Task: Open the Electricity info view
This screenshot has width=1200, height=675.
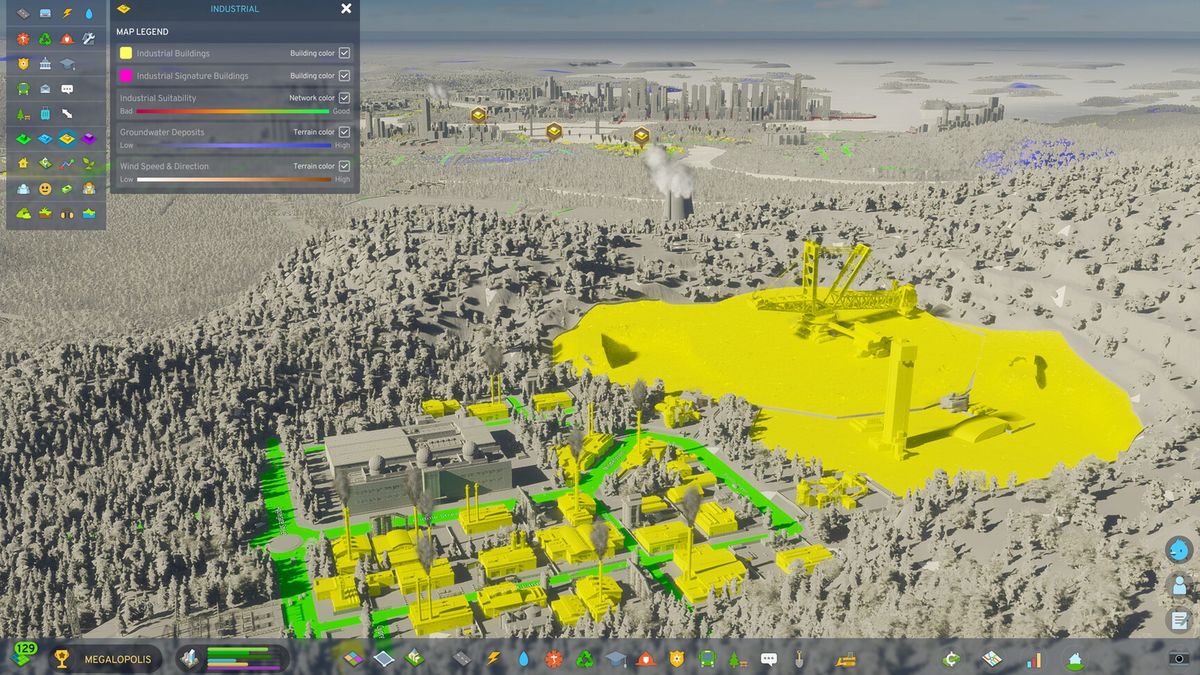Action: (x=493, y=660)
